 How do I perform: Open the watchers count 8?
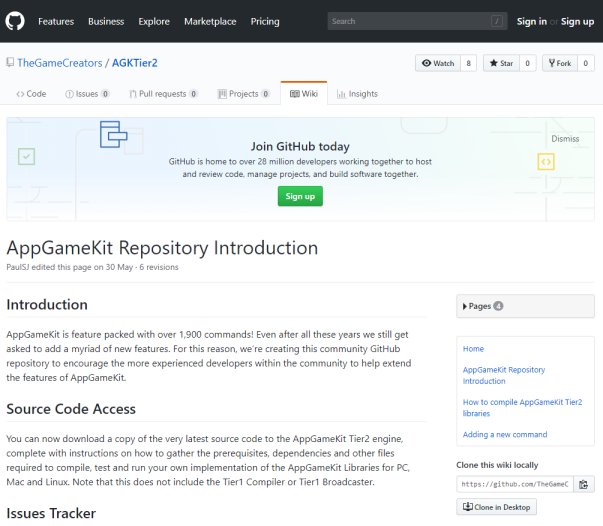pyautogui.click(x=468, y=63)
